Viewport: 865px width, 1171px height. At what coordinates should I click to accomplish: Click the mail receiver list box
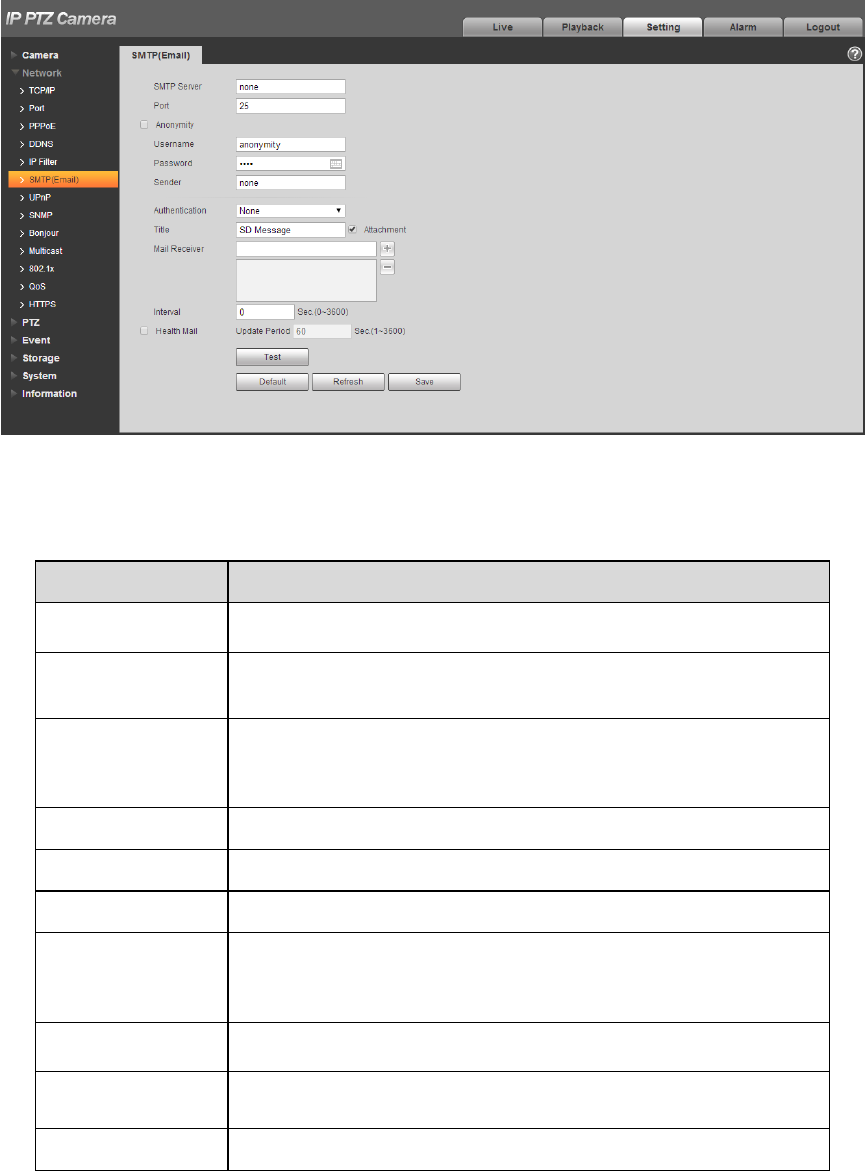tap(306, 281)
